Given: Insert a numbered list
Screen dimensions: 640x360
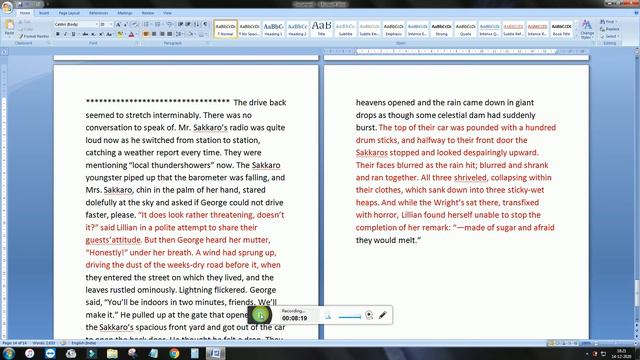Looking at the screenshot, I should coord(158,24).
